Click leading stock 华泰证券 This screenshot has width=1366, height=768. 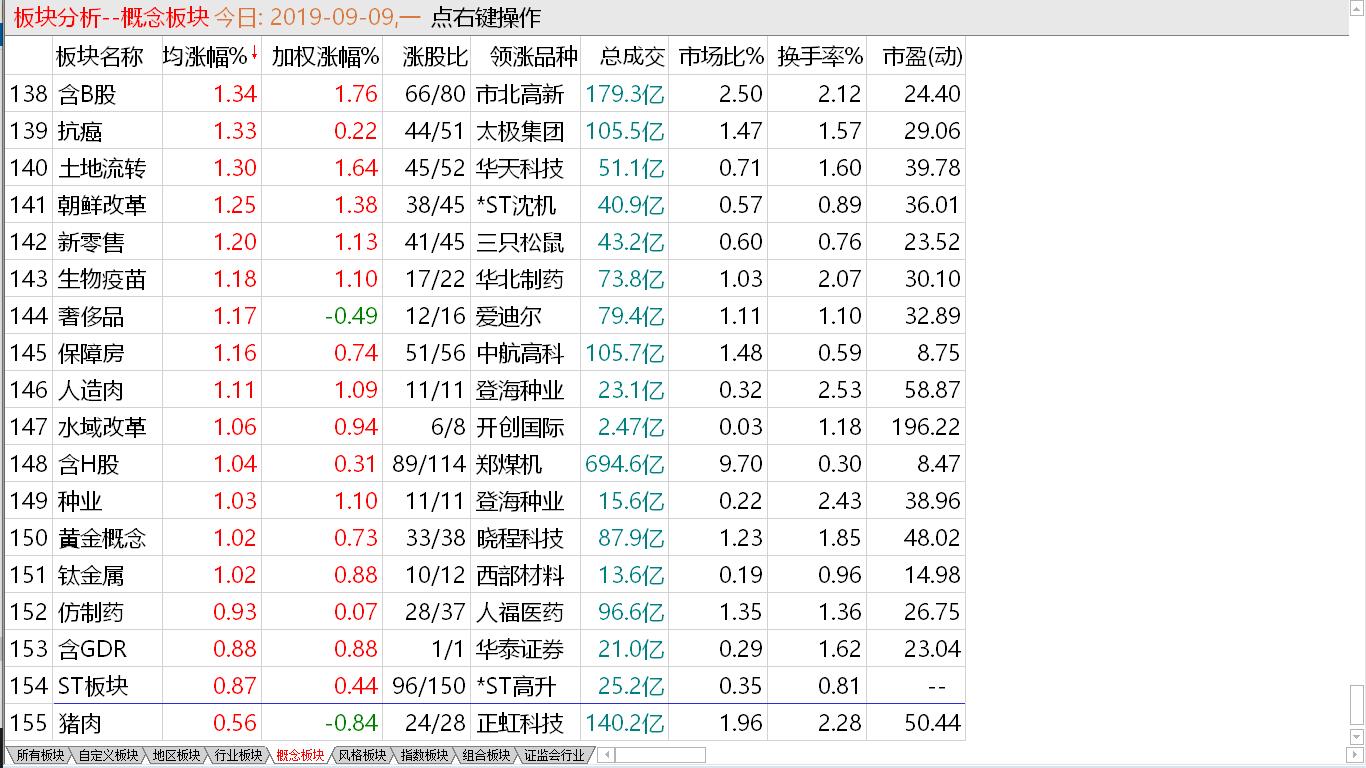(x=520, y=650)
